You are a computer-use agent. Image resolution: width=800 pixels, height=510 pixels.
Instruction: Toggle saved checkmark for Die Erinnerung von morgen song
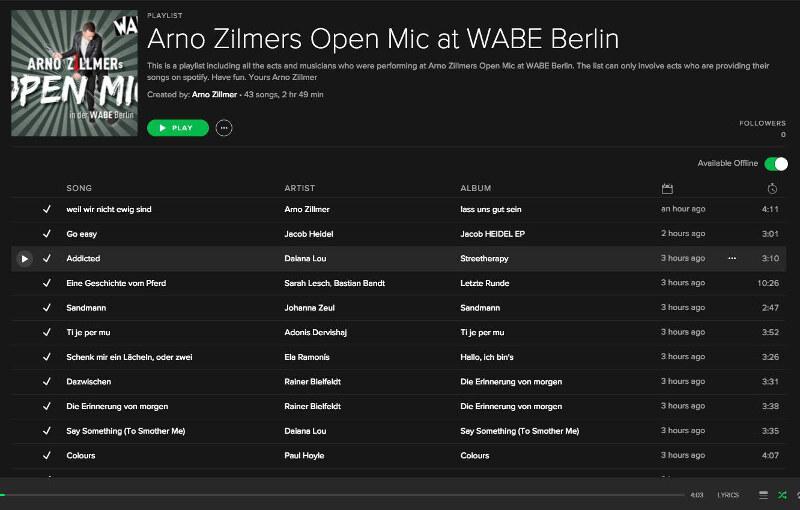coord(46,406)
